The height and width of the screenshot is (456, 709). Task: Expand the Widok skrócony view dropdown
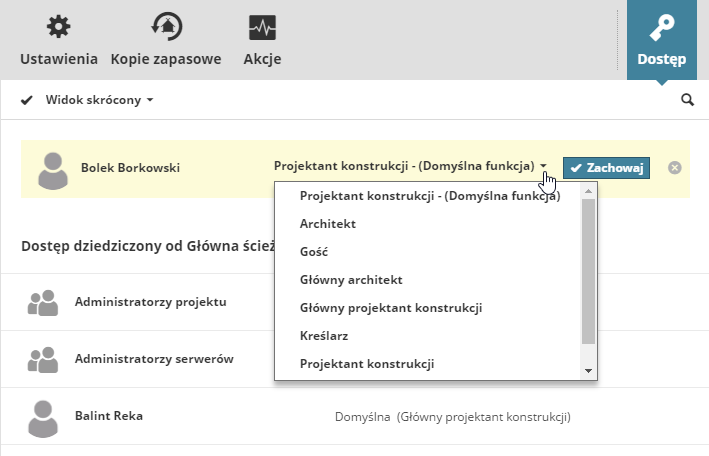coord(99,100)
